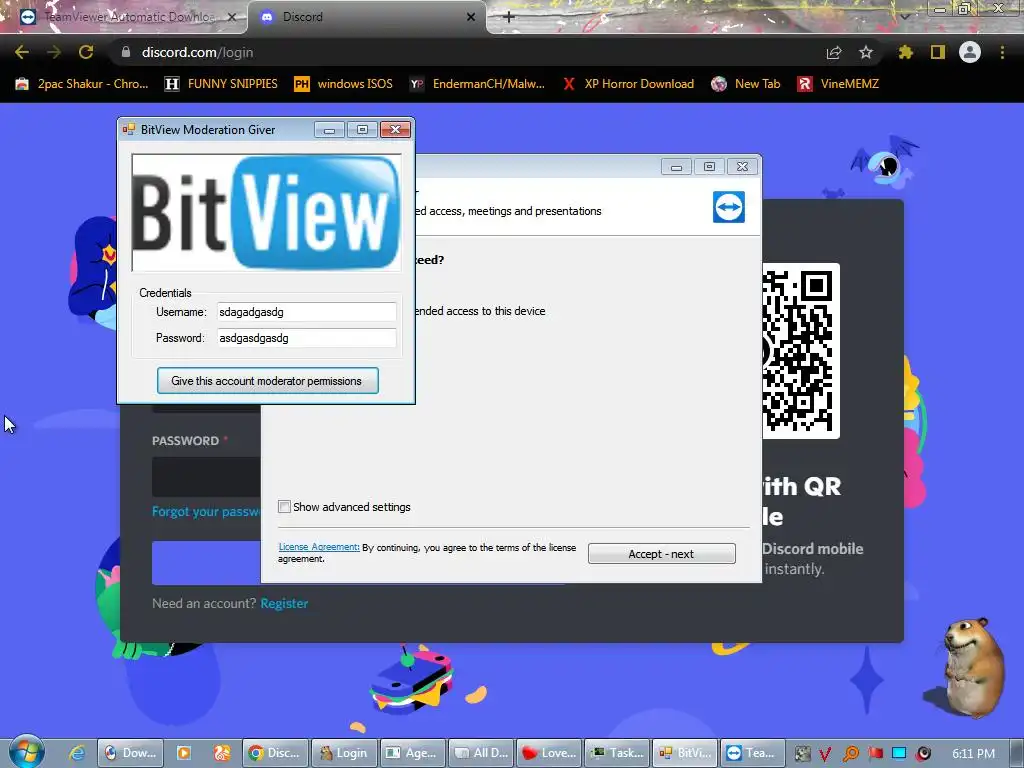This screenshot has width=1024, height=768.
Task: Click the TeamViewer logo icon in installer
Action: pos(729,207)
